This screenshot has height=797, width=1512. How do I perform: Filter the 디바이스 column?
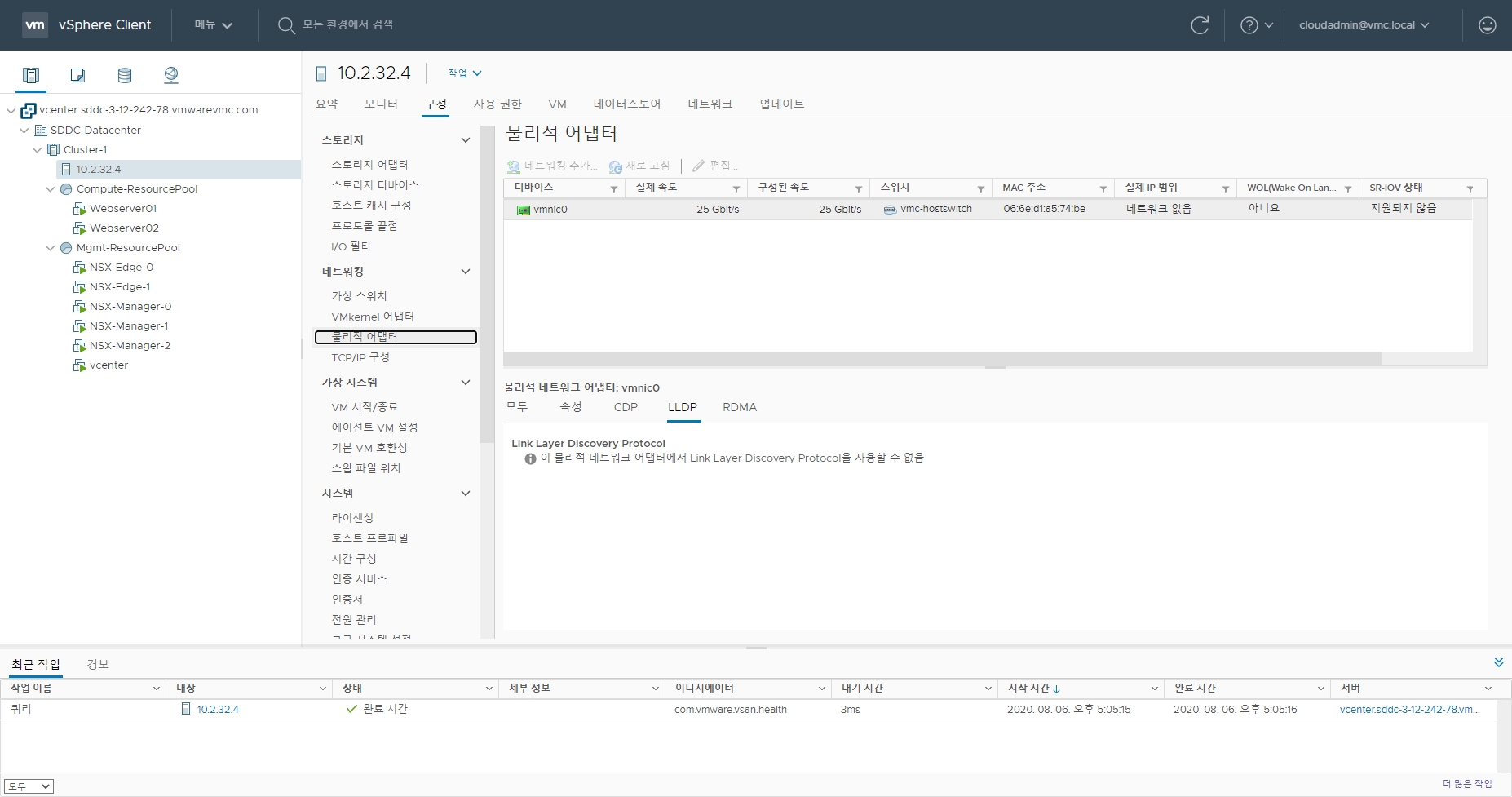614,188
